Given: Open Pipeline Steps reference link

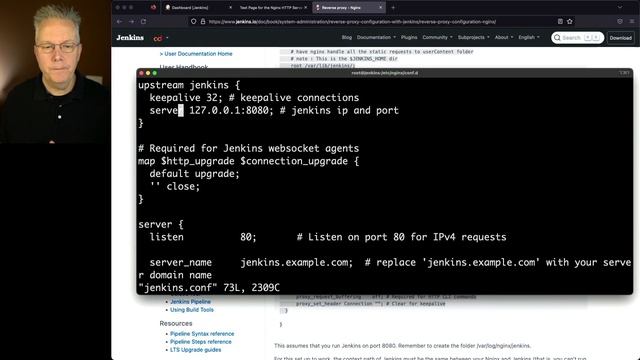Looking at the screenshot, I should click(201, 342).
